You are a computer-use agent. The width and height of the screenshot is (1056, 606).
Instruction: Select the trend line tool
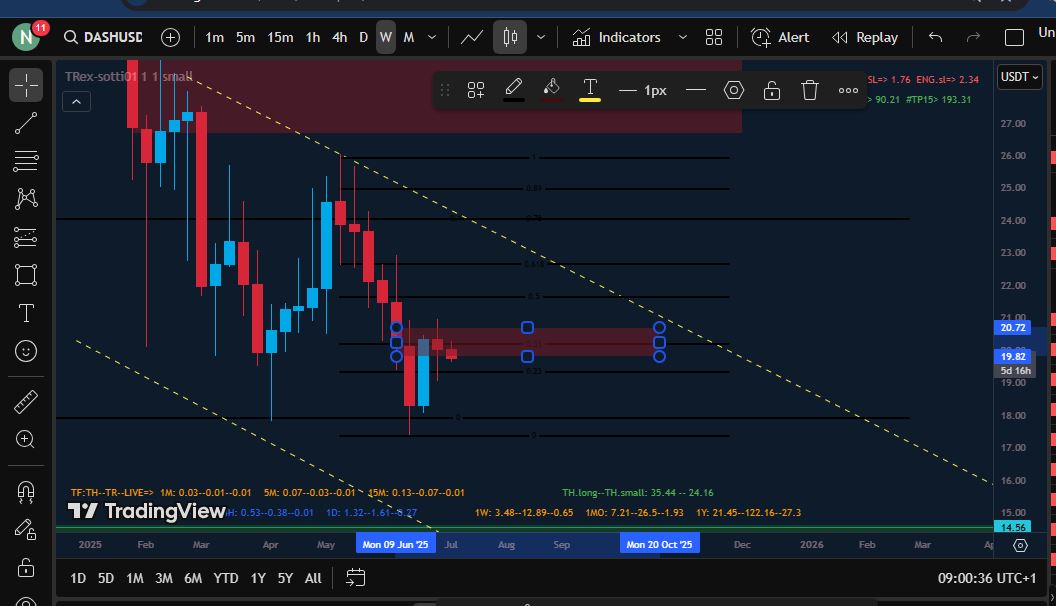[26, 123]
